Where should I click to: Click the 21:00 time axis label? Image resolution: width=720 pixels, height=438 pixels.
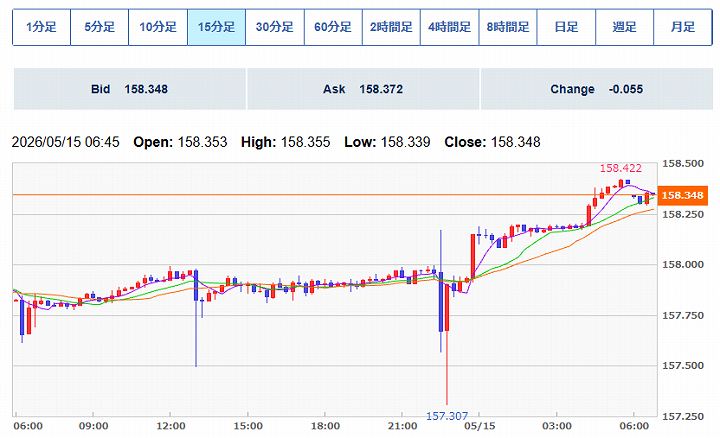(x=402, y=426)
